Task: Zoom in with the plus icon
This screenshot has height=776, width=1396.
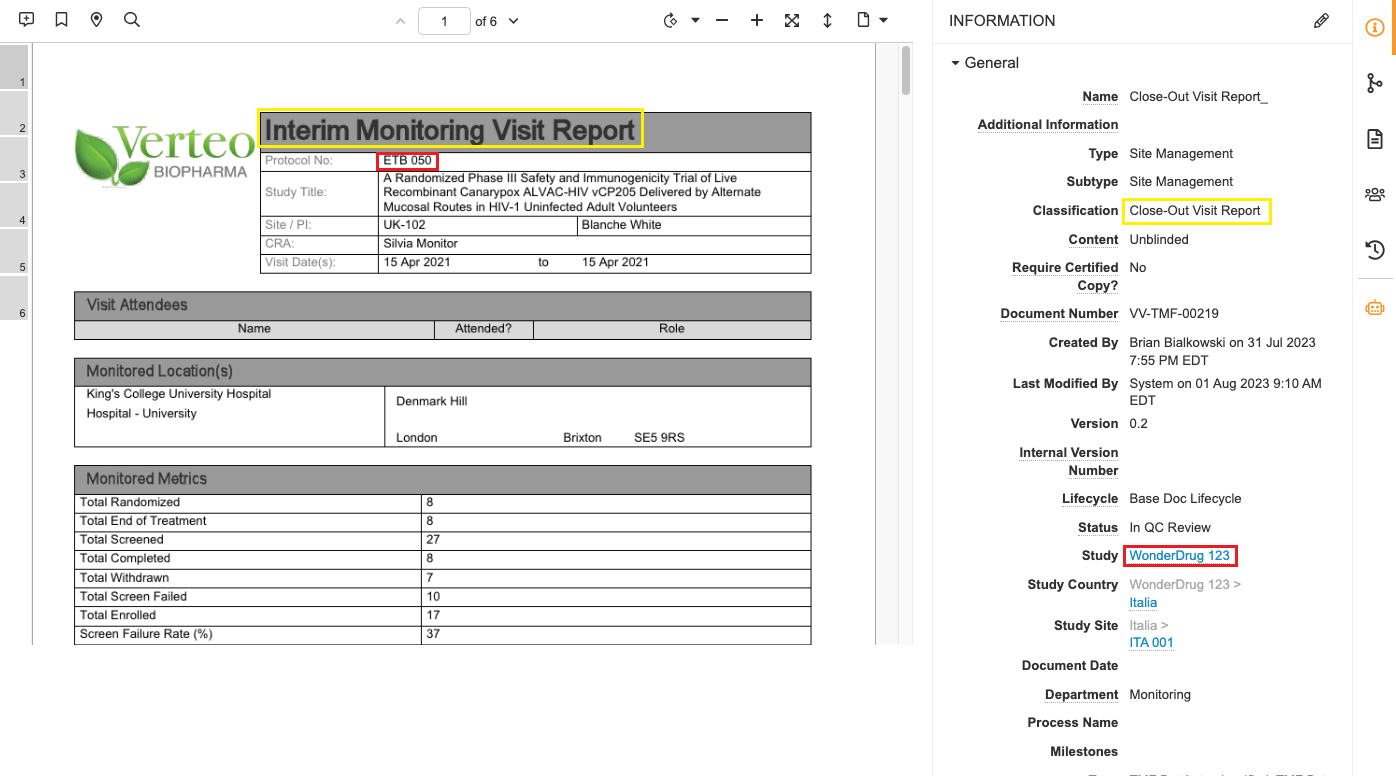Action: (x=757, y=21)
